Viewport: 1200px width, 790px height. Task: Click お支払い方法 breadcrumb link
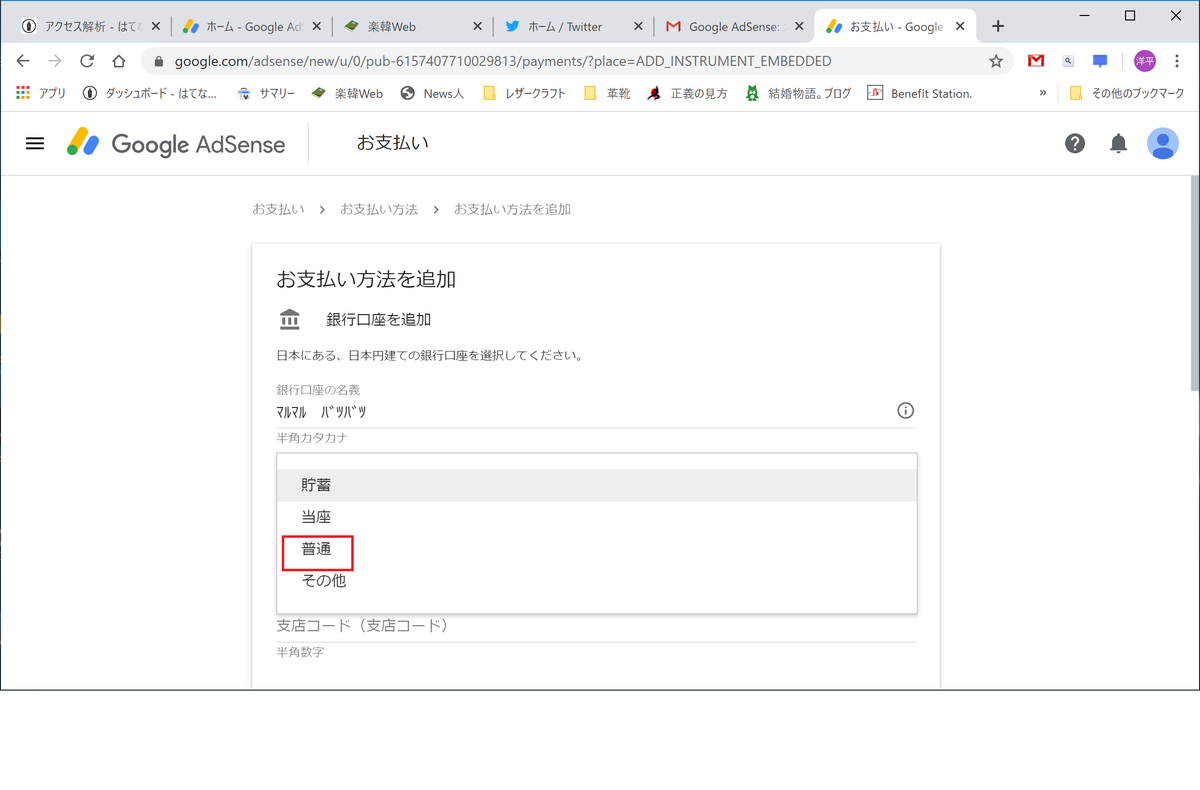(x=379, y=209)
